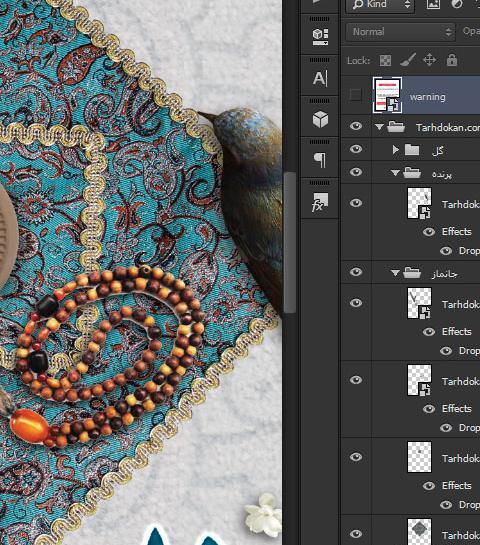480x545 pixels.
Task: Toggle Effects eye of third جانماز layer
Action: click(x=429, y=486)
